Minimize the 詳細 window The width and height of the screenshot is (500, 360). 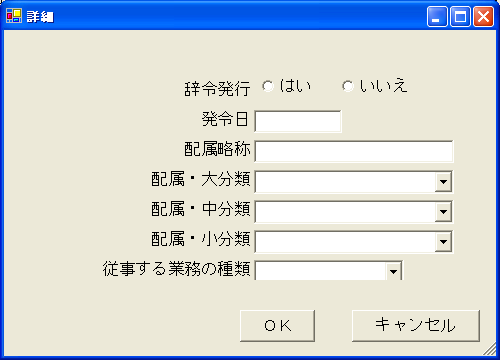pyautogui.click(x=437, y=16)
